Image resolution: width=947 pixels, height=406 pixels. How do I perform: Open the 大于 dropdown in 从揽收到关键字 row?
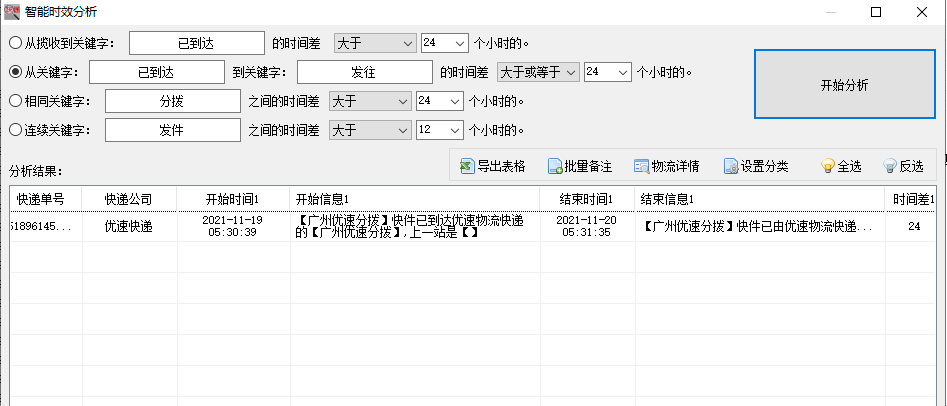click(x=375, y=43)
